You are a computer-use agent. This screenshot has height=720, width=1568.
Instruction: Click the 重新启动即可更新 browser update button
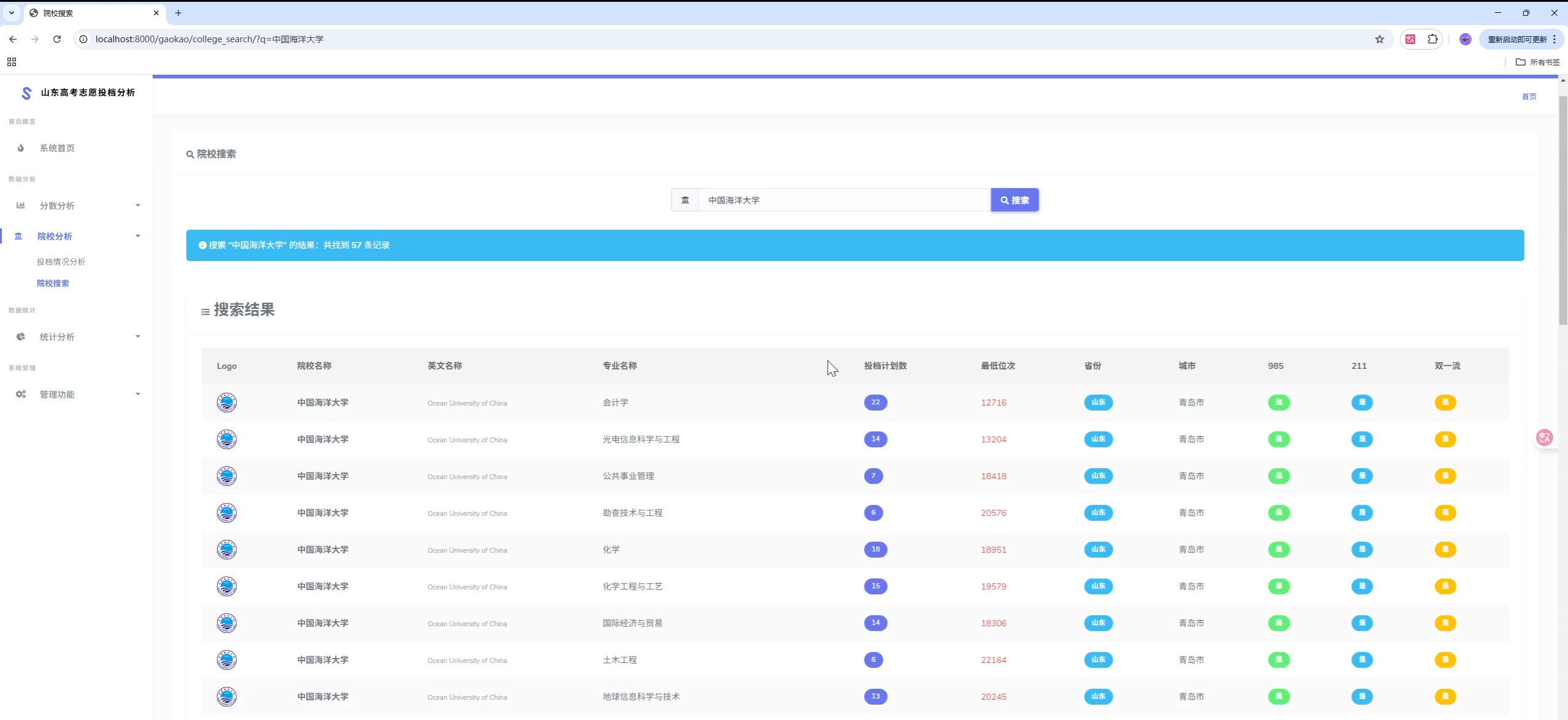[x=1522, y=39]
